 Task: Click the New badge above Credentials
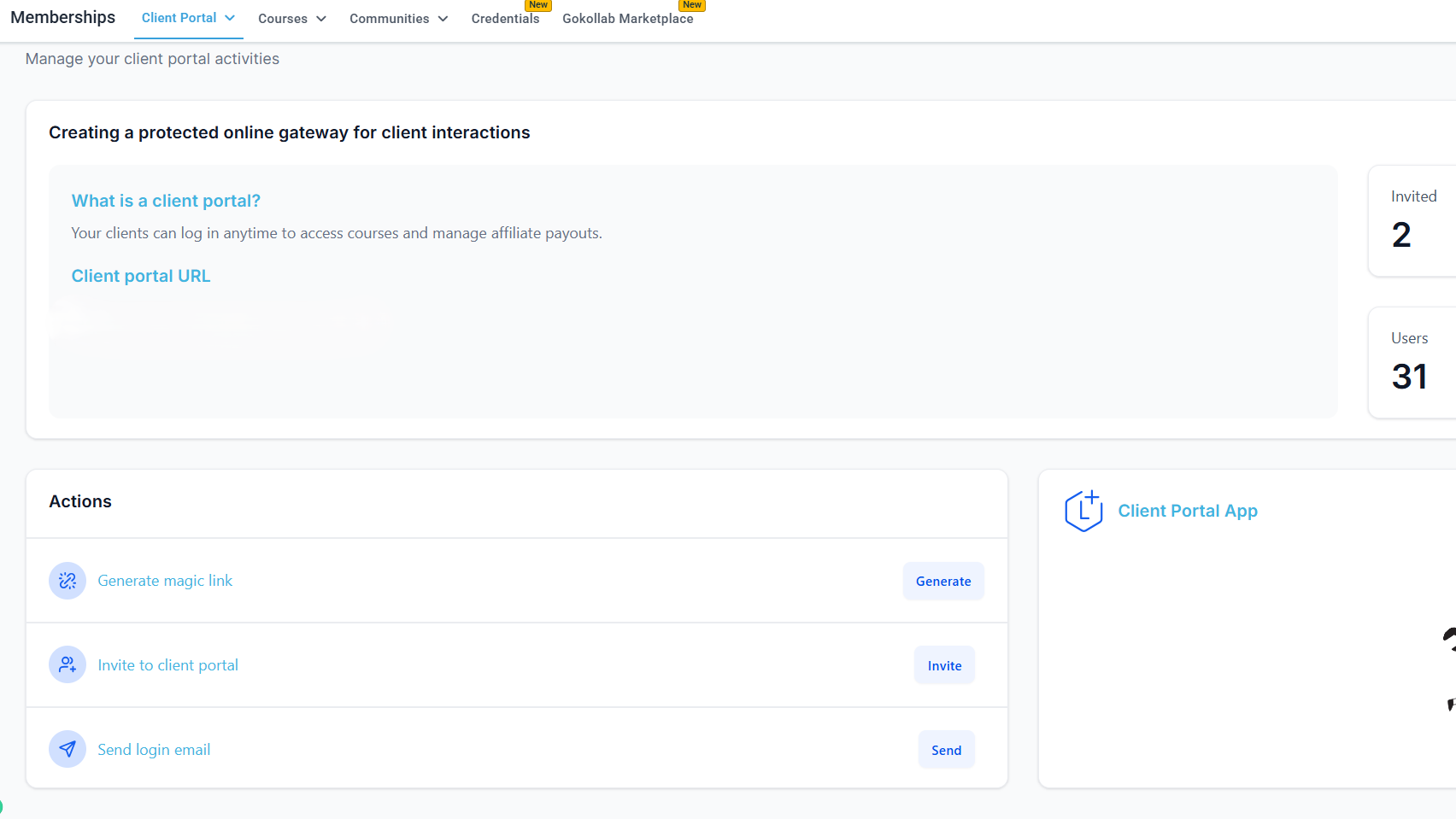538,5
